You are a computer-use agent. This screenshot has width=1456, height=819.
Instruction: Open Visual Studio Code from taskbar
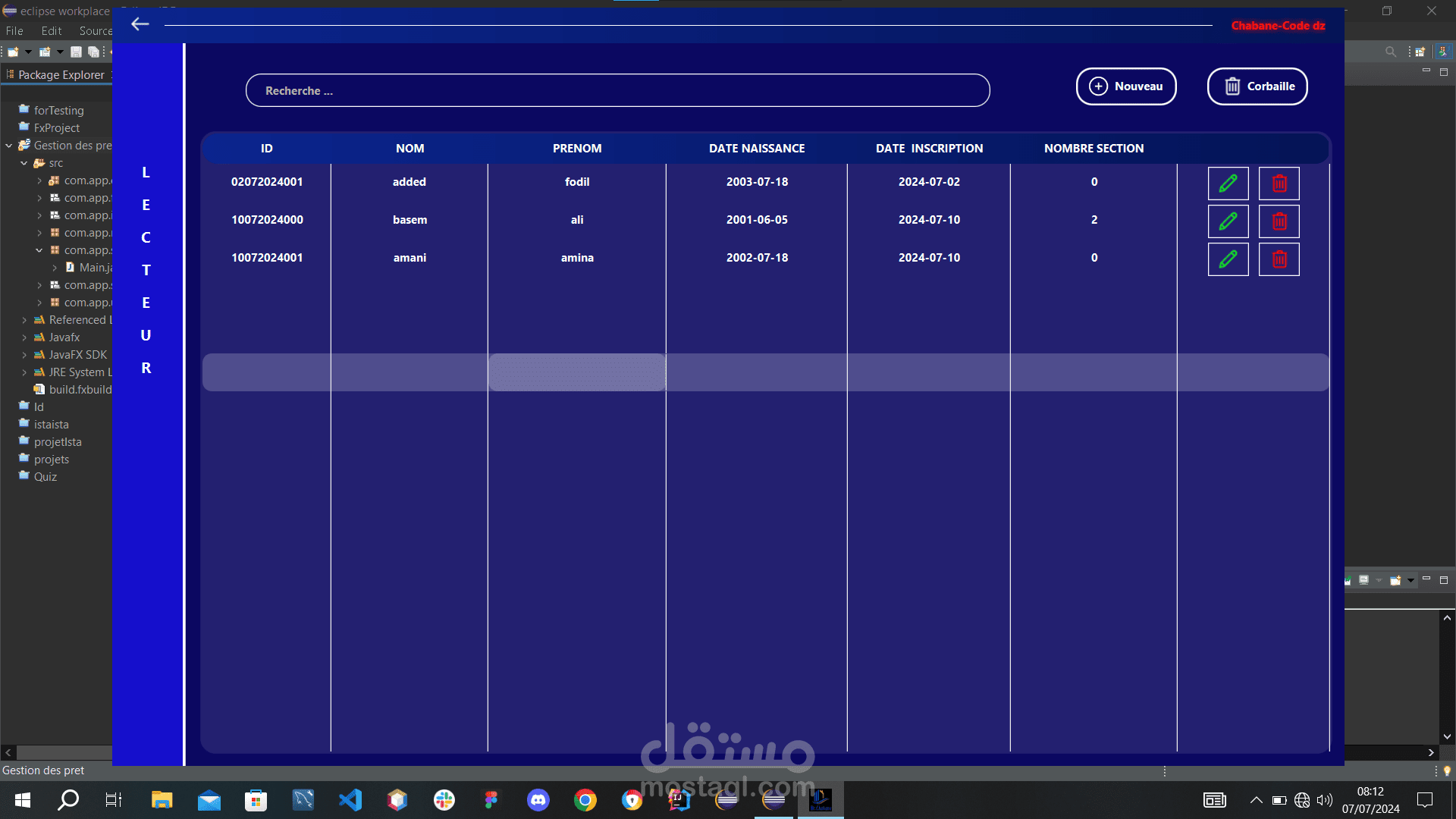coord(350,799)
